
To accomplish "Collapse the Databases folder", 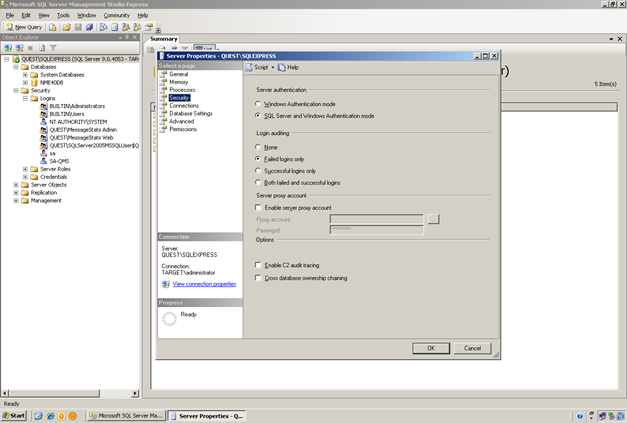I will click(16, 67).
